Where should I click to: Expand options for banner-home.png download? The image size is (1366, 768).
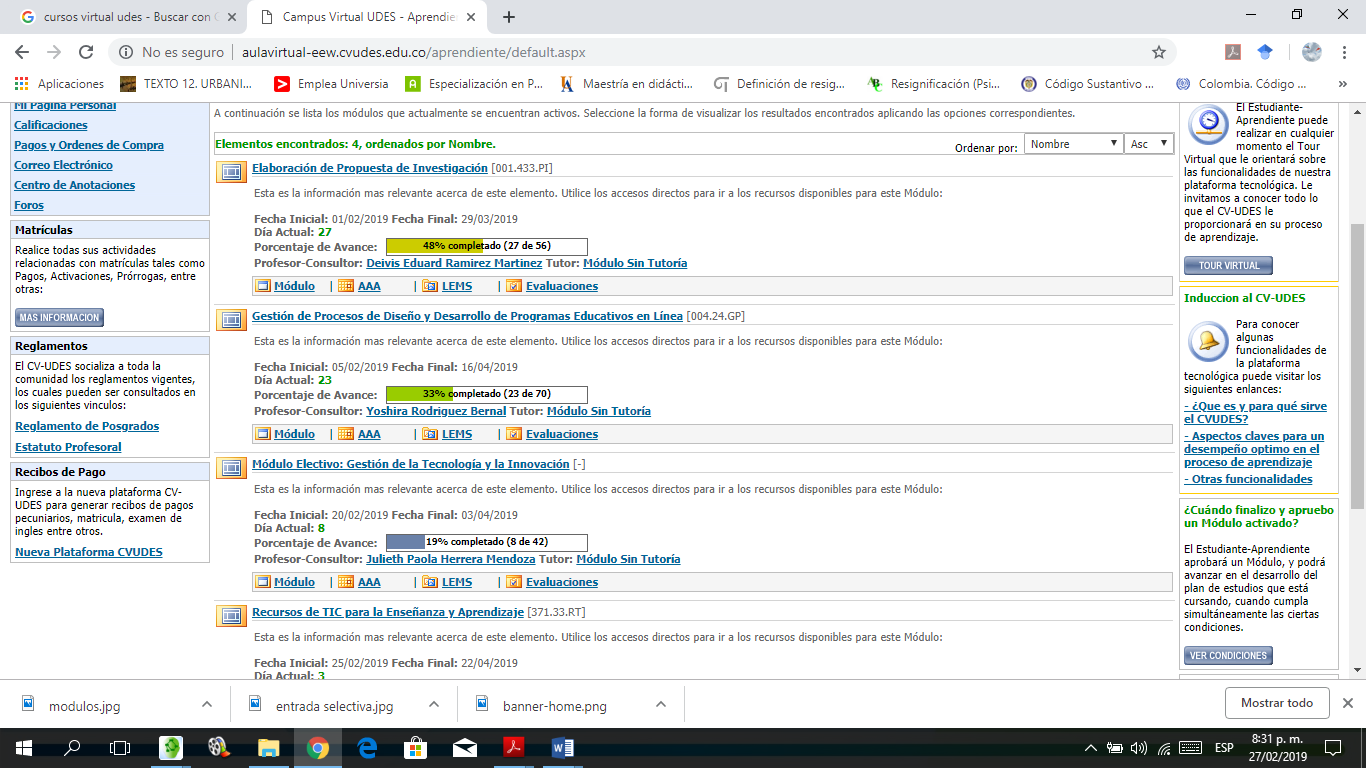pos(661,704)
